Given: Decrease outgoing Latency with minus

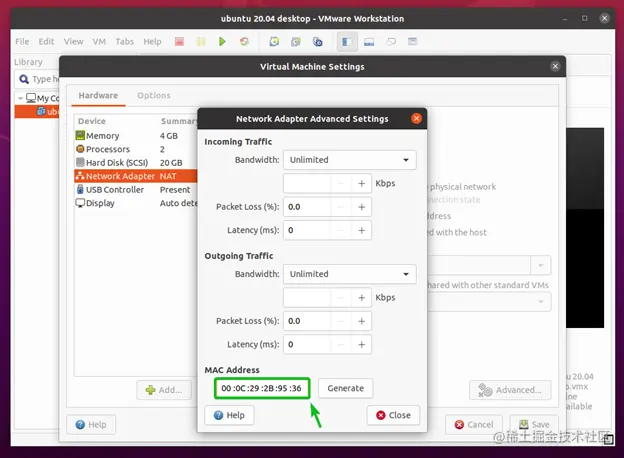Looking at the screenshot, I should [x=341, y=345].
